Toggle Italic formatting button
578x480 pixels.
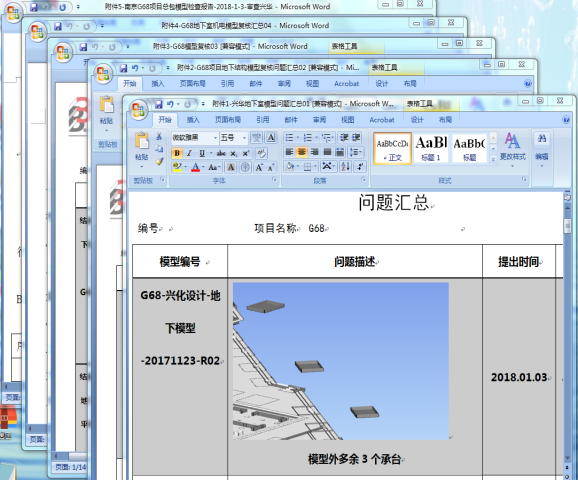tap(189, 153)
